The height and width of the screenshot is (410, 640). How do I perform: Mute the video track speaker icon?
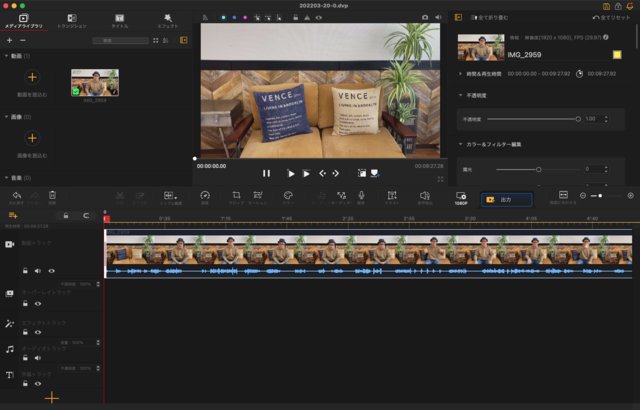tap(38, 271)
